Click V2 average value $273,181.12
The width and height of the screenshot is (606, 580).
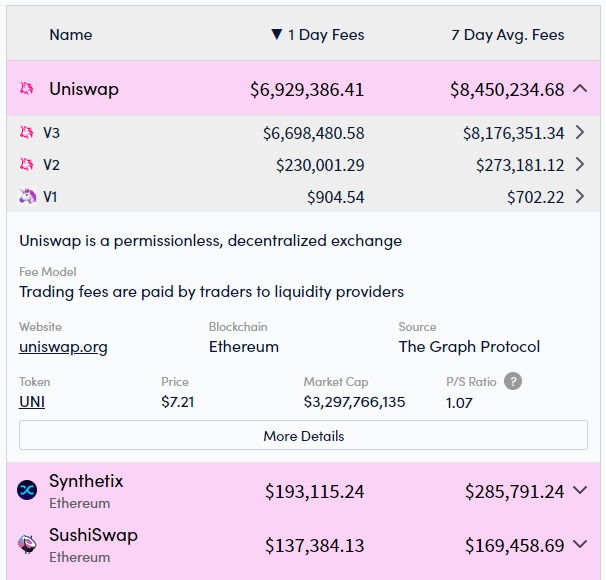click(x=520, y=165)
